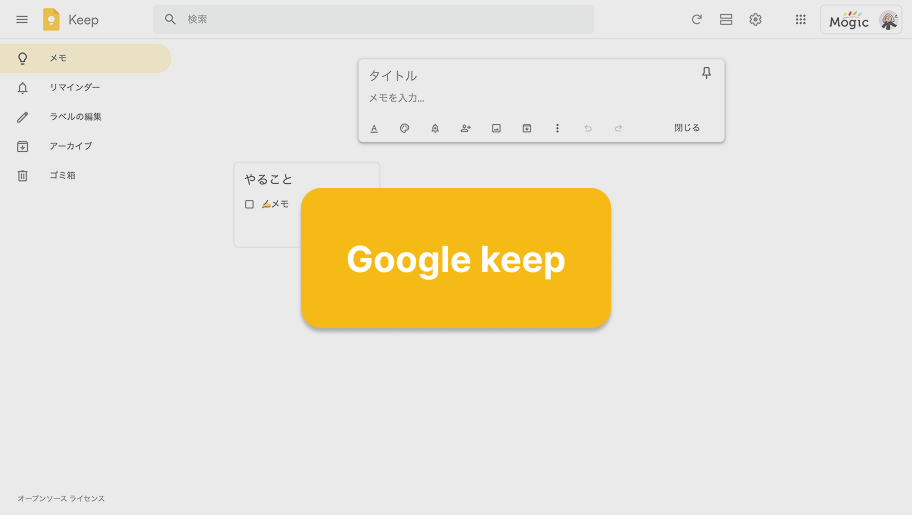Pin the new note

tap(706, 73)
